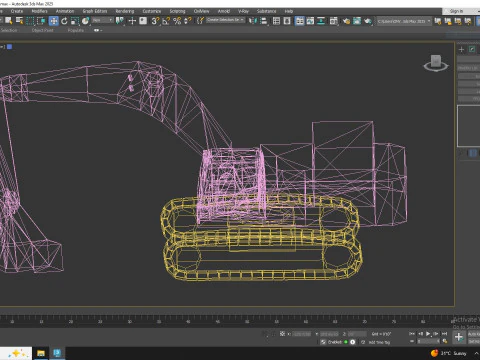480x360 pixels.
Task: Switch to Populate ribbon tab
Action: (76, 30)
